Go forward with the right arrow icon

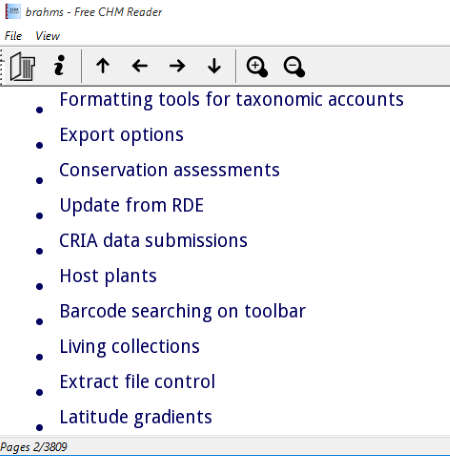tap(177, 66)
